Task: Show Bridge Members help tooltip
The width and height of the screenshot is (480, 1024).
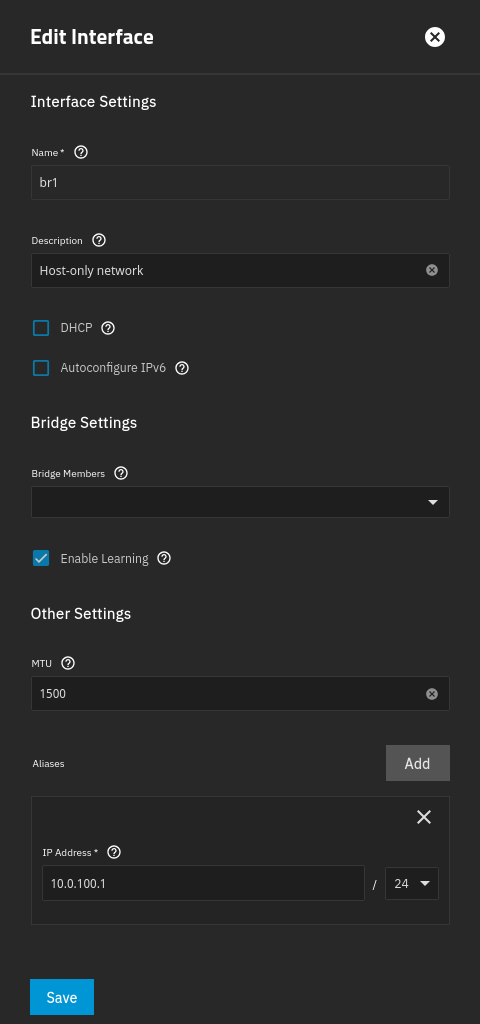Action: (x=121, y=473)
